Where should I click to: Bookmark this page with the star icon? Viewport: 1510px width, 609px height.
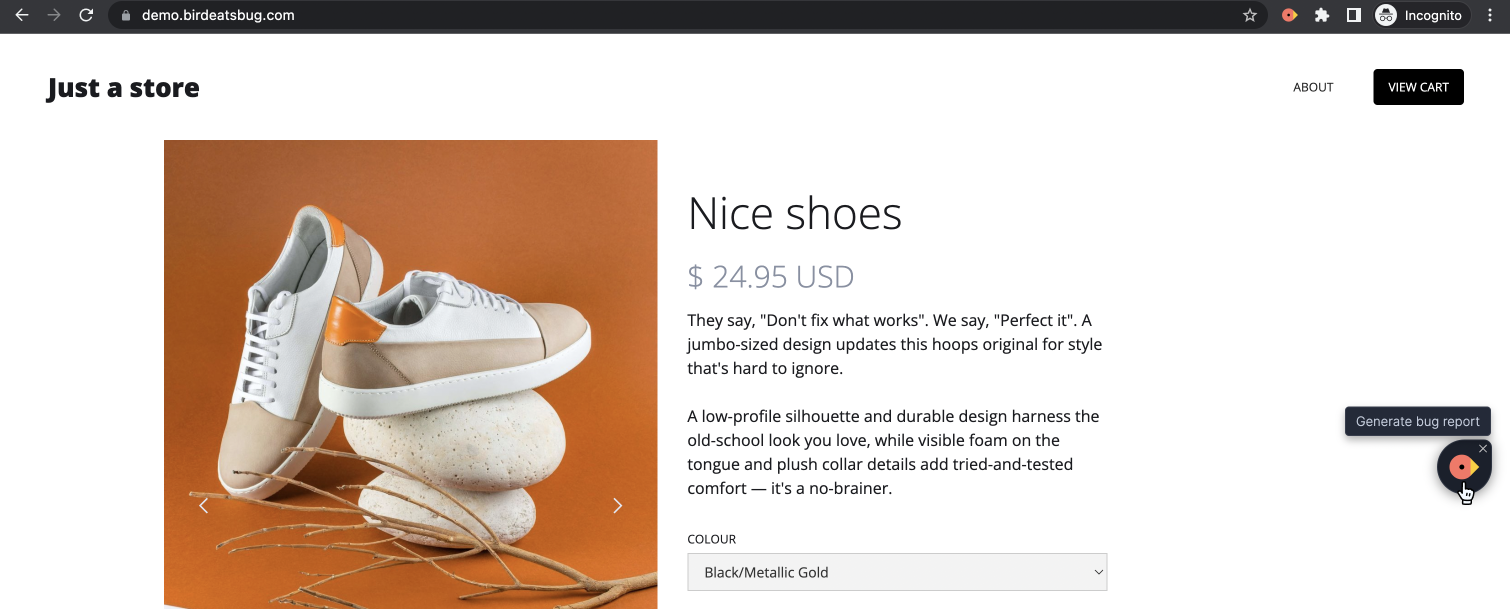[x=1249, y=15]
